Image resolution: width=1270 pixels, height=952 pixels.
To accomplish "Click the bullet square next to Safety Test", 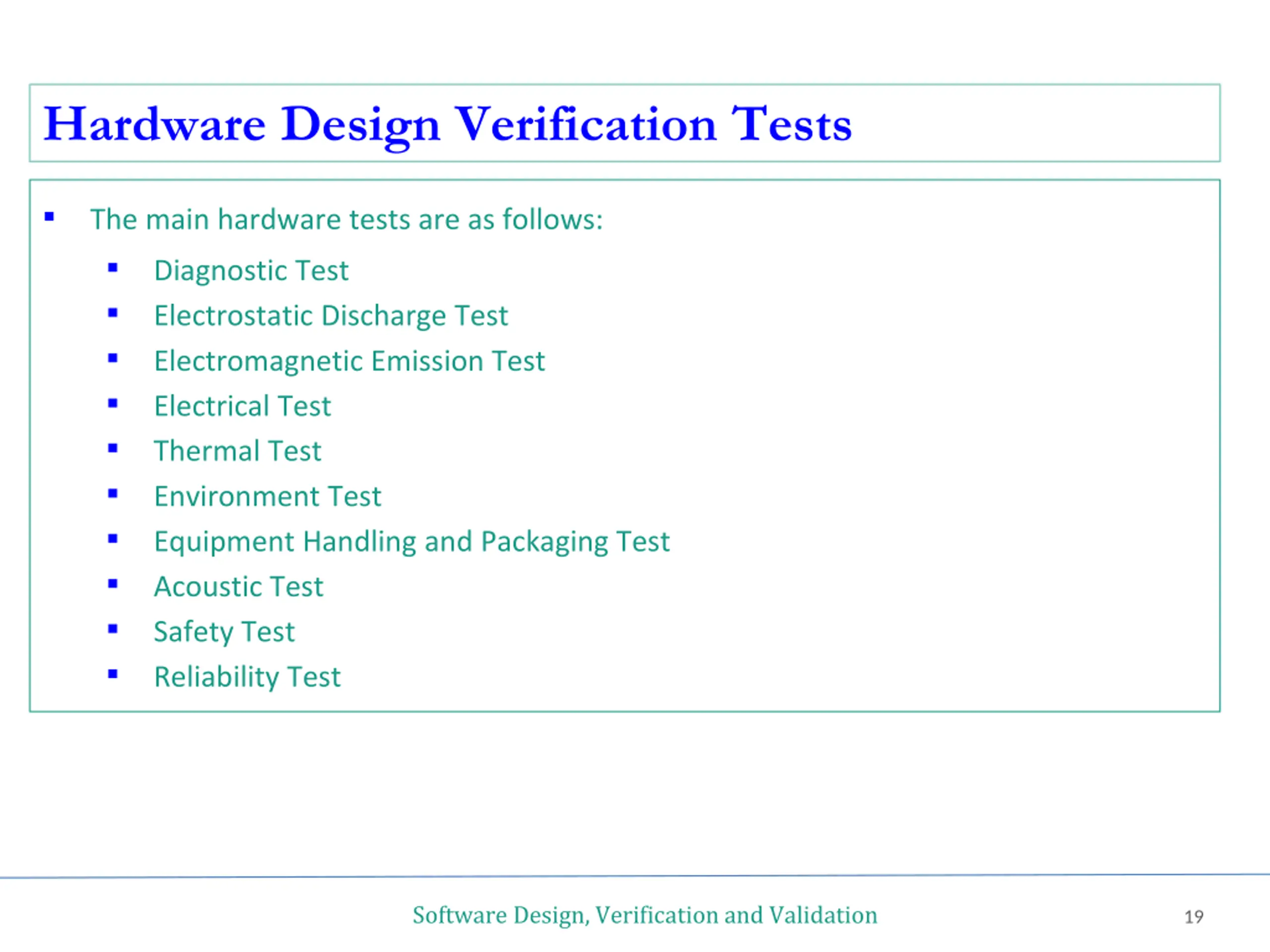I will click(113, 630).
